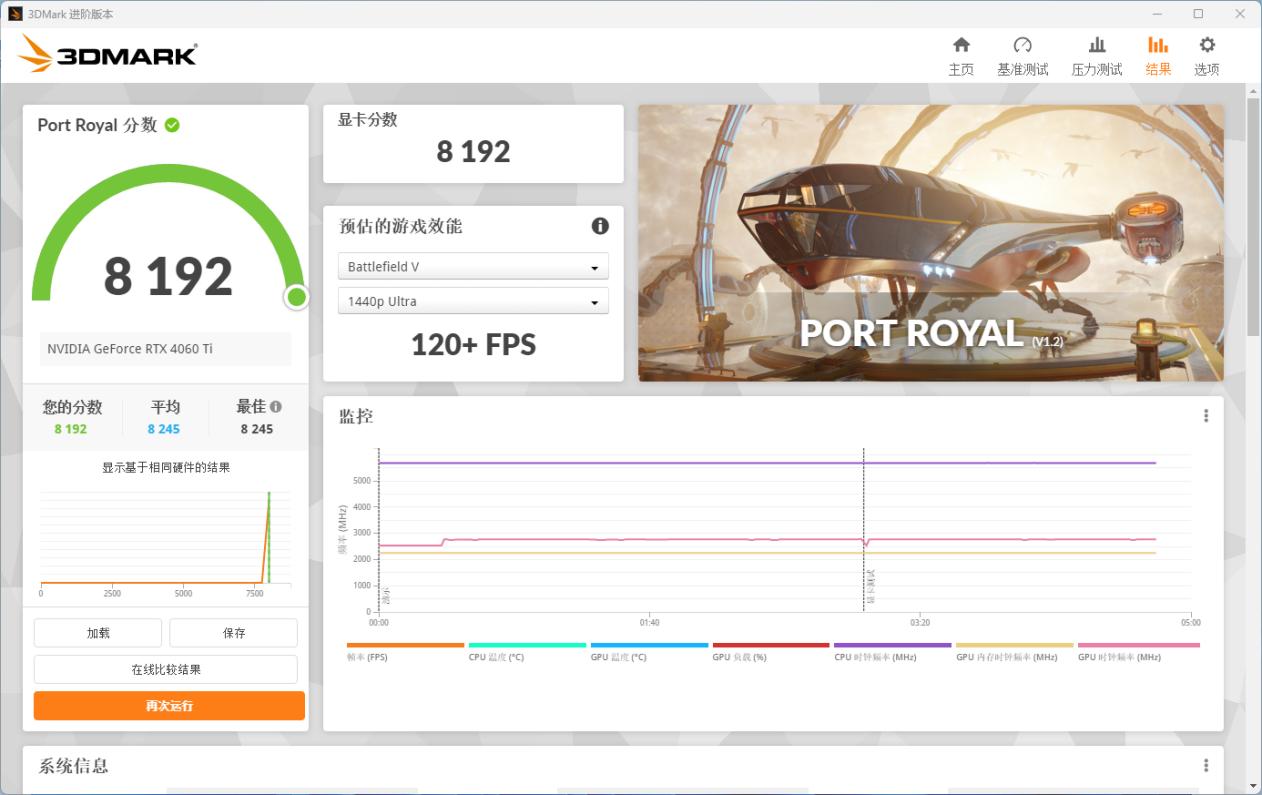This screenshot has width=1262, height=795.
Task: Click the info icon beside 预估的游戏效能
Action: [600, 226]
